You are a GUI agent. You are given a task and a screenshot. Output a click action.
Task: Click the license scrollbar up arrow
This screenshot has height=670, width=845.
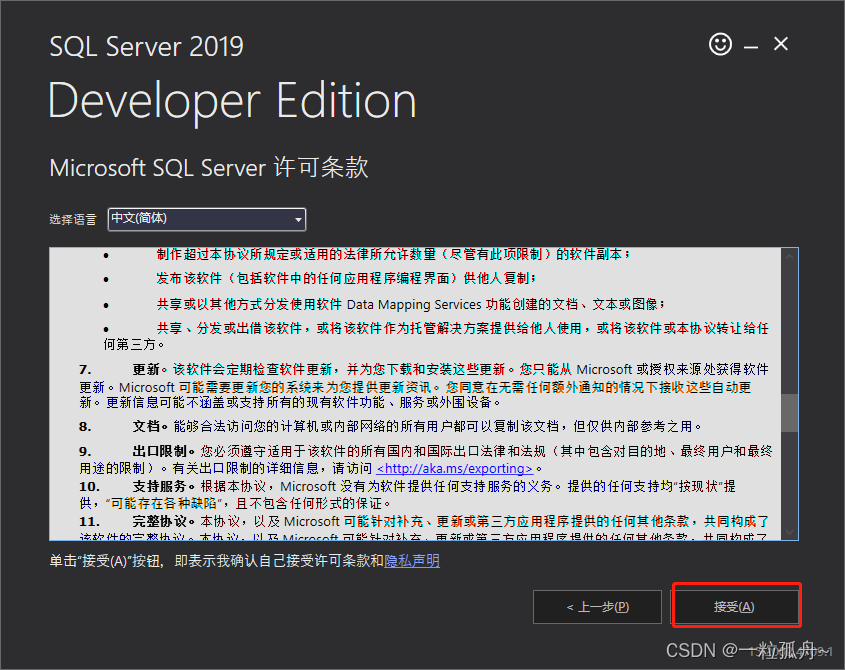click(x=789, y=257)
